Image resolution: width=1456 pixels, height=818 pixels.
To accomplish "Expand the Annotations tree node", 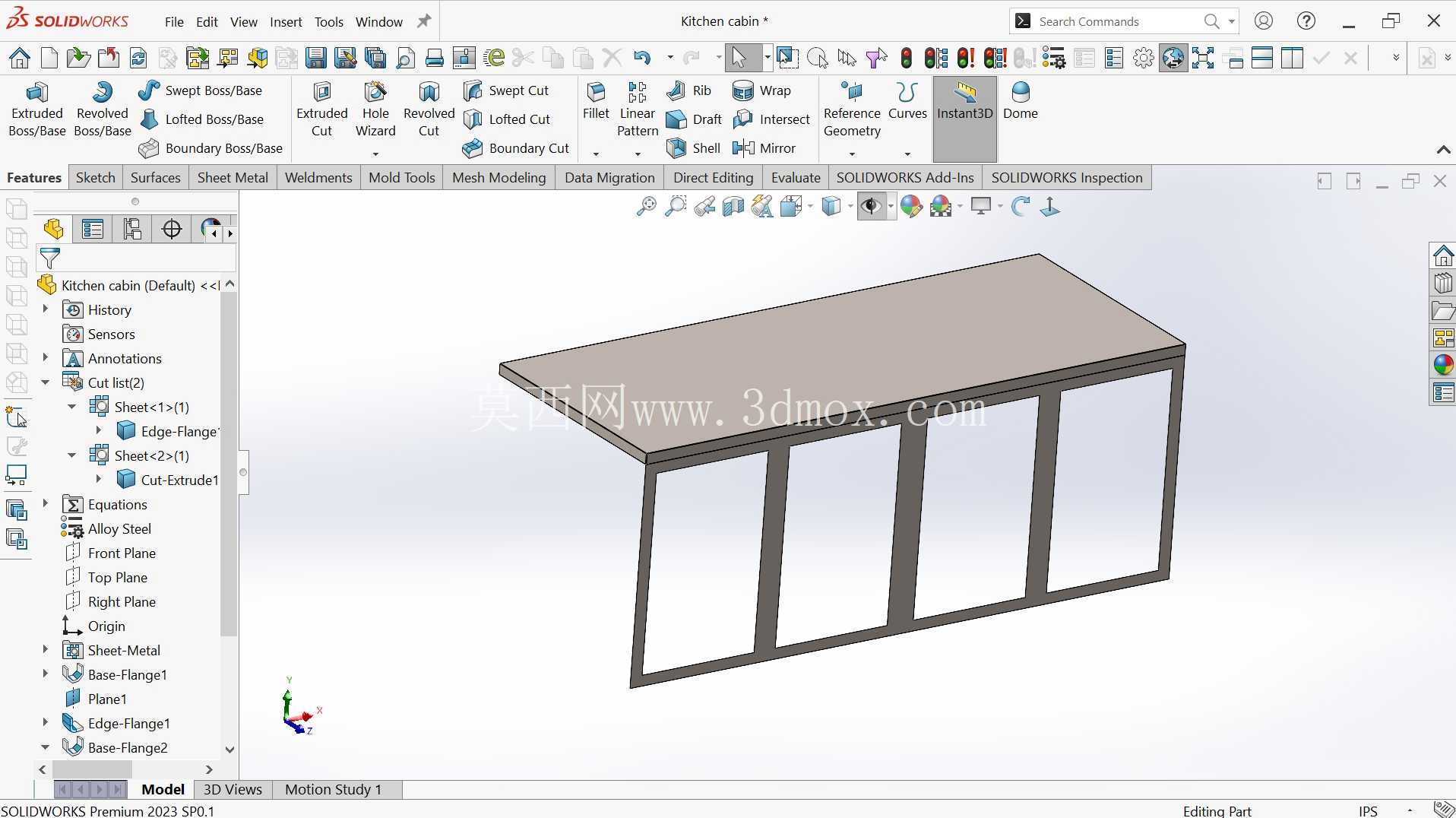I will pos(46,358).
